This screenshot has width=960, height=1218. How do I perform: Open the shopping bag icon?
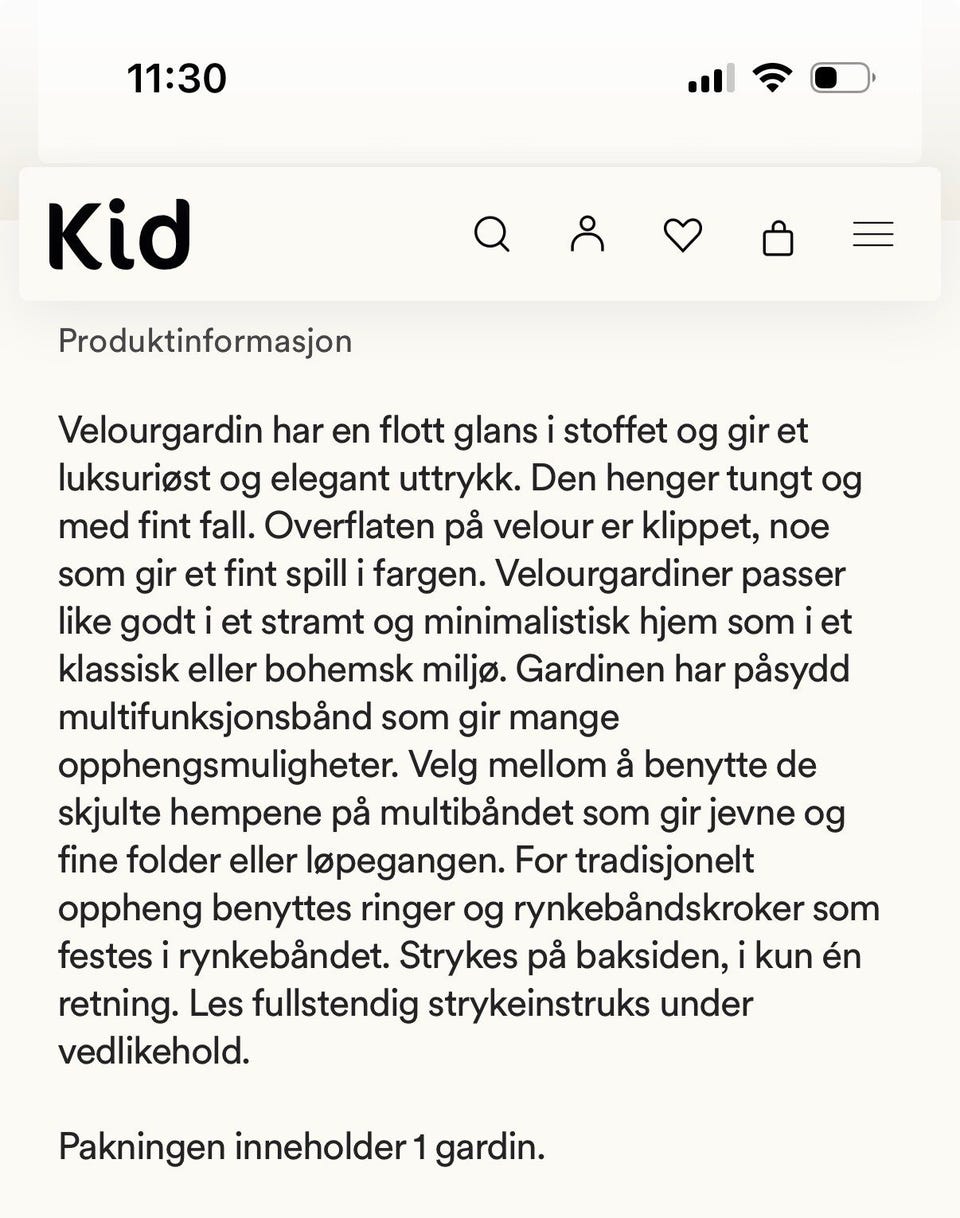[x=778, y=237]
